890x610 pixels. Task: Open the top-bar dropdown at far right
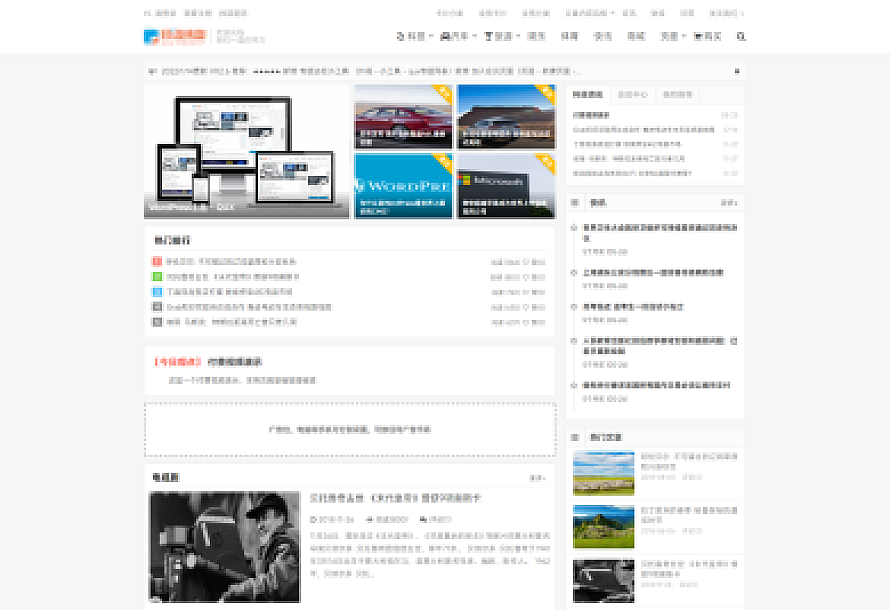pos(726,13)
